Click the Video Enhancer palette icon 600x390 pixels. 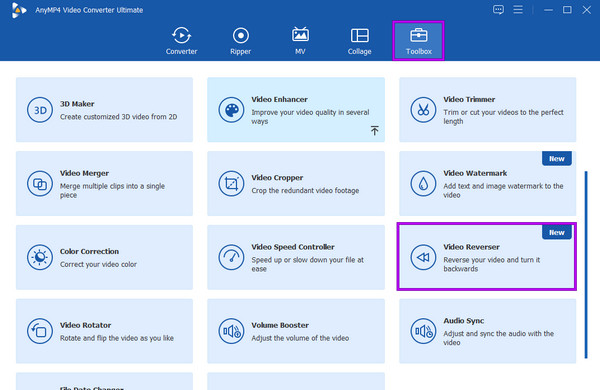click(231, 110)
